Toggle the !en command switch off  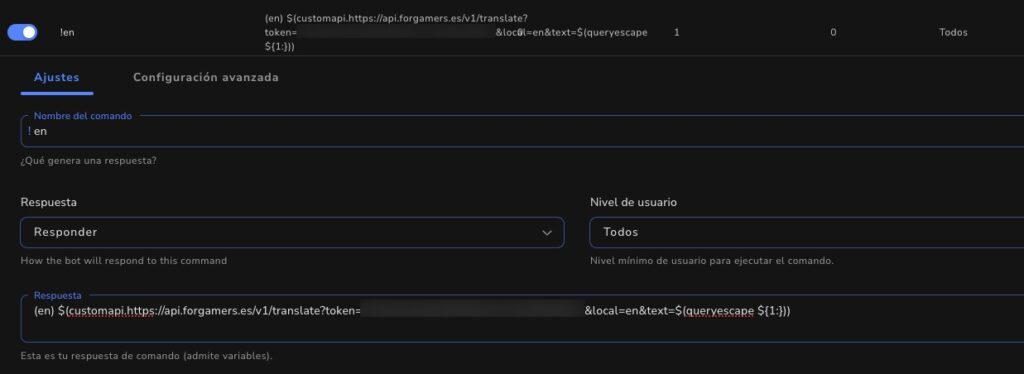[x=22, y=32]
